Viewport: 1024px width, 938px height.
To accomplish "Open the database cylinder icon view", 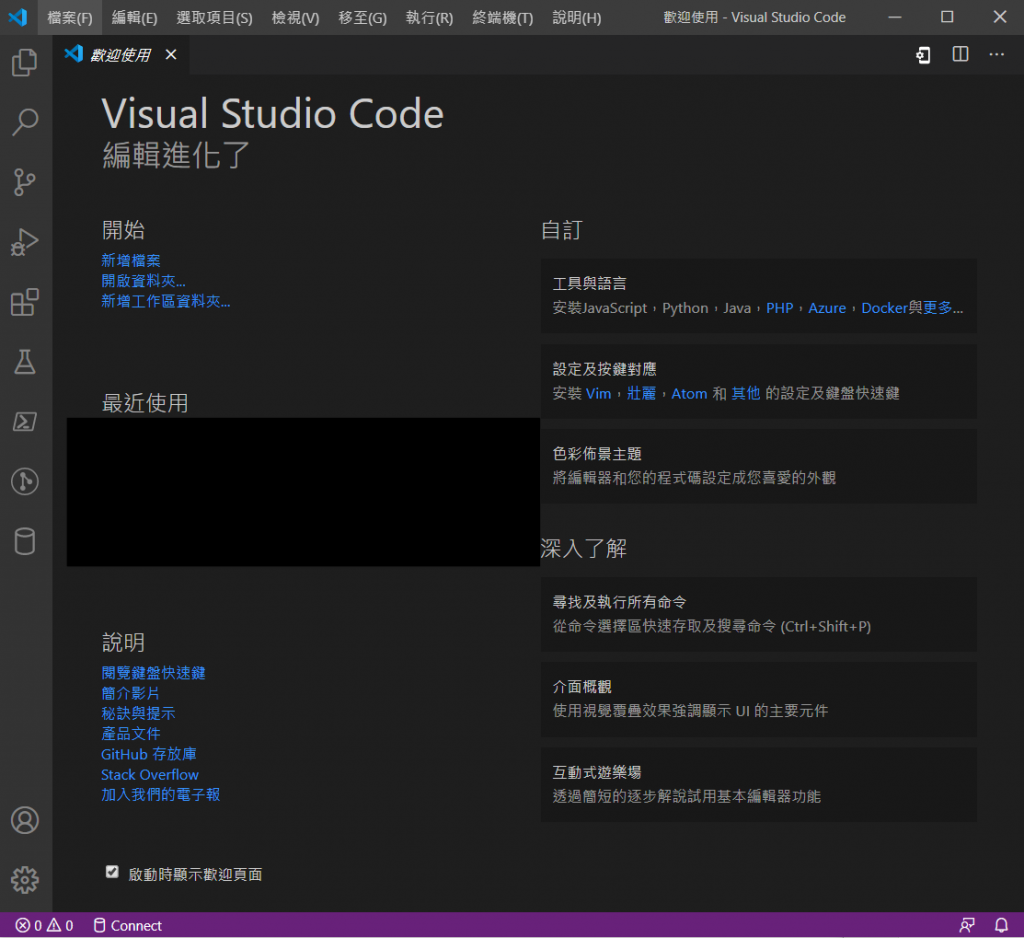I will [25, 541].
